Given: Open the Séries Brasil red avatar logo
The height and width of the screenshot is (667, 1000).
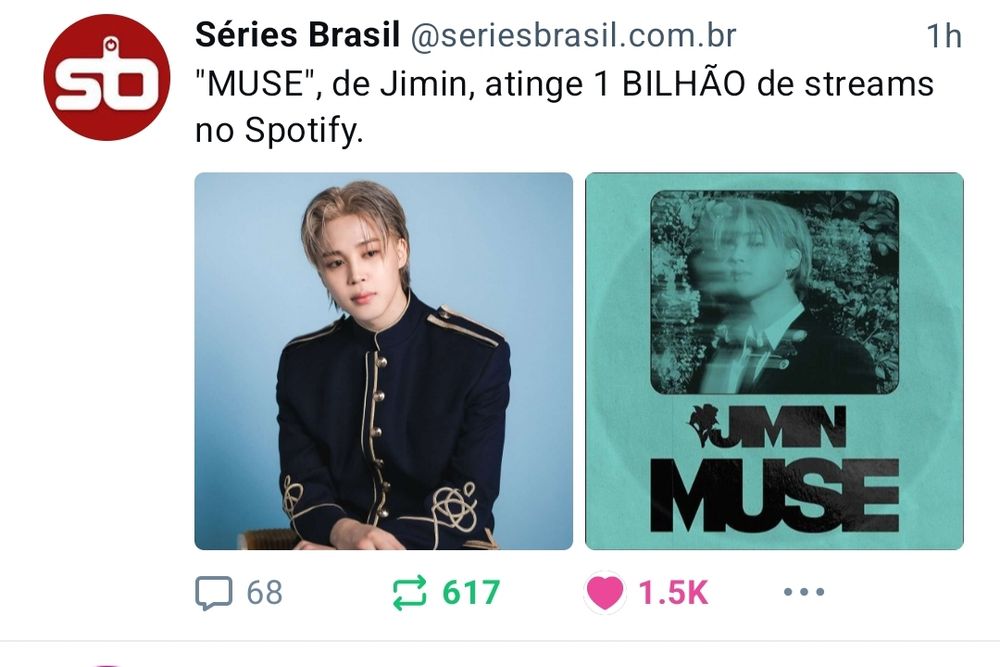Looking at the screenshot, I should 107,77.
